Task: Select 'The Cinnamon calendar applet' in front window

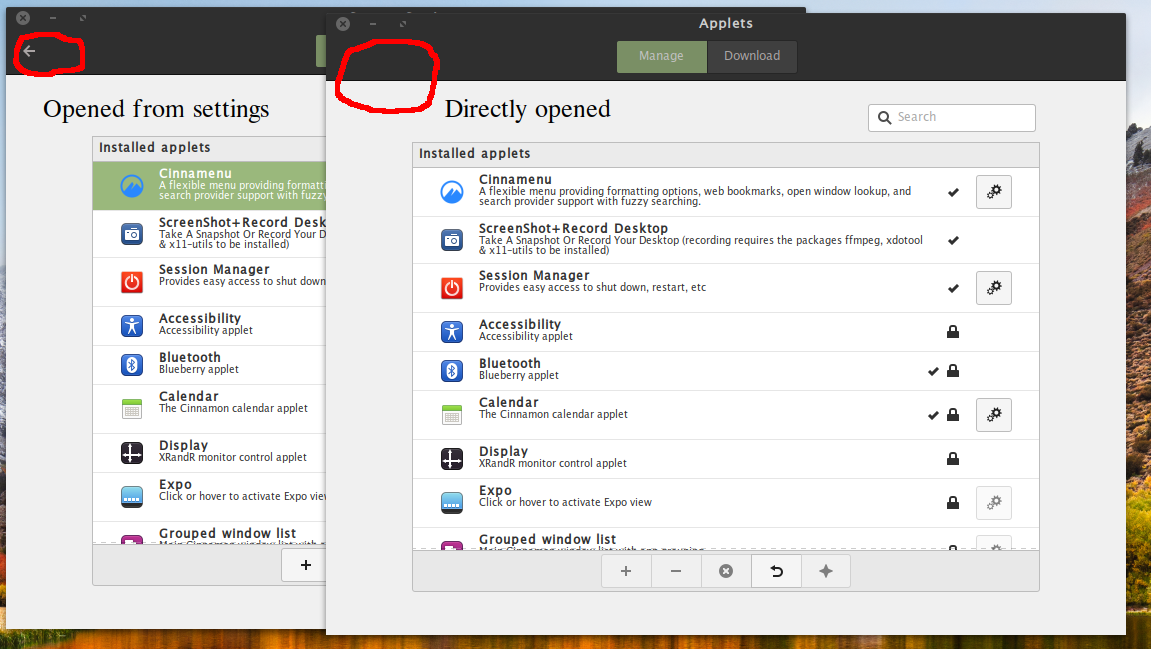Action: click(x=553, y=414)
